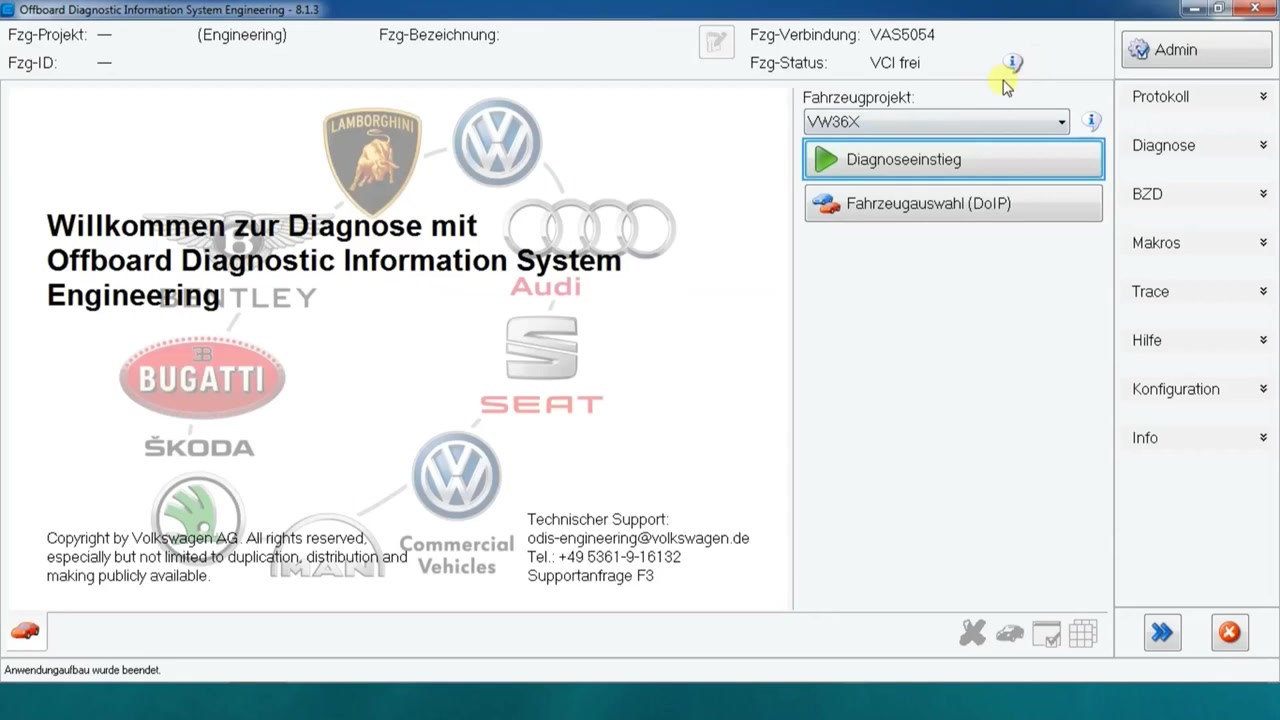Click the '(Engineering)' label in header
The image size is (1280, 720).
pos(242,35)
